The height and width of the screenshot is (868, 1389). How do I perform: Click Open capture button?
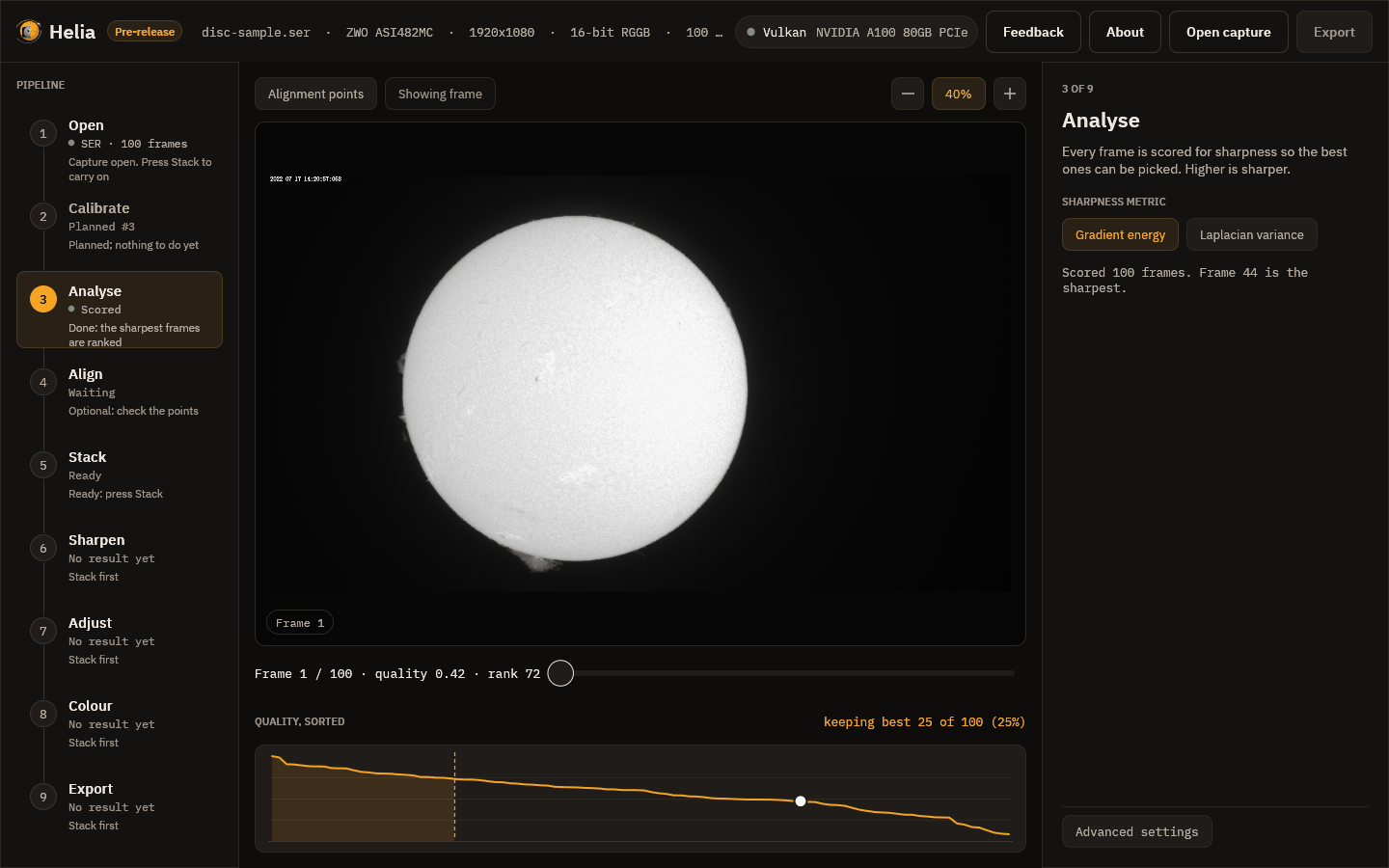coord(1228,32)
